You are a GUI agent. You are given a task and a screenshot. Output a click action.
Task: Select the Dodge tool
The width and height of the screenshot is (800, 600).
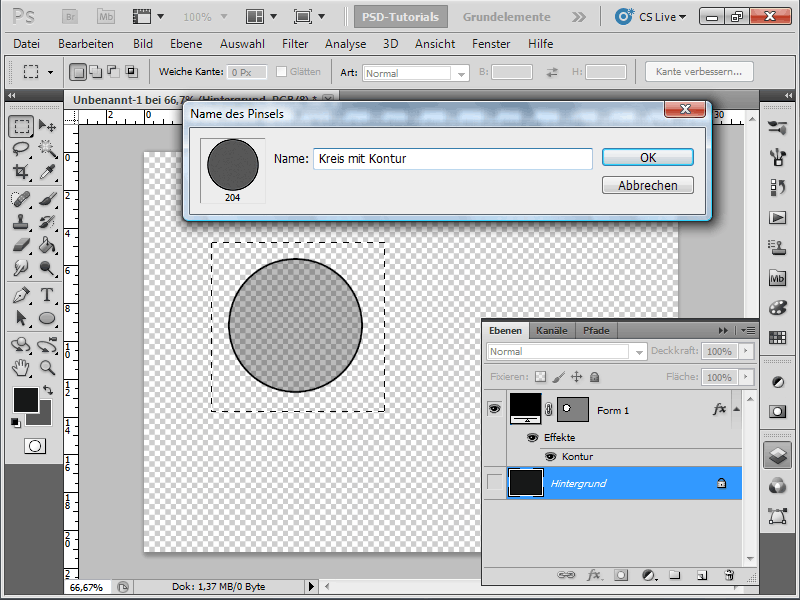pos(47,268)
